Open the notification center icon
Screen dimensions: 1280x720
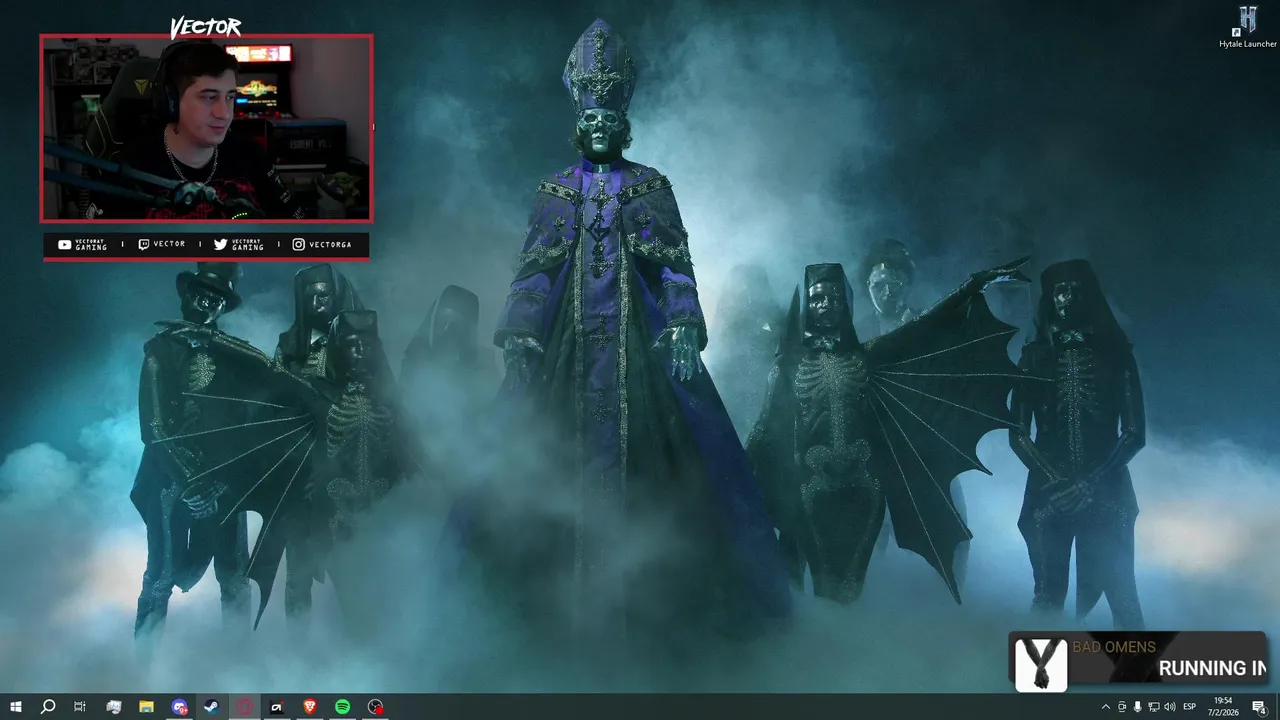(1260, 707)
